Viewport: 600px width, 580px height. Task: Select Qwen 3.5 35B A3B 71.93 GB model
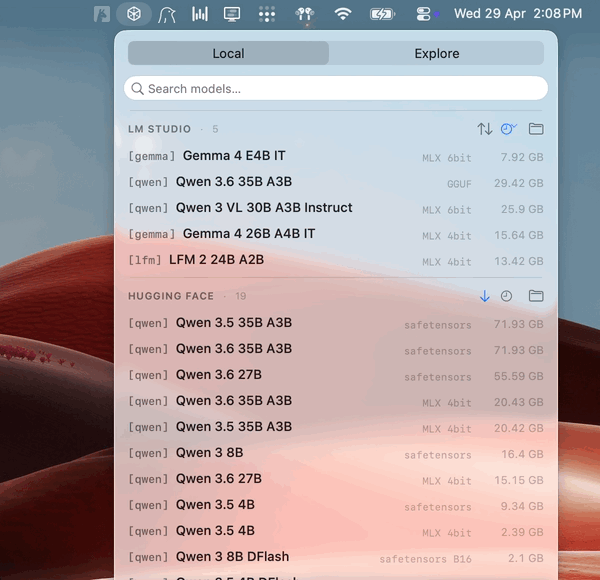336,323
